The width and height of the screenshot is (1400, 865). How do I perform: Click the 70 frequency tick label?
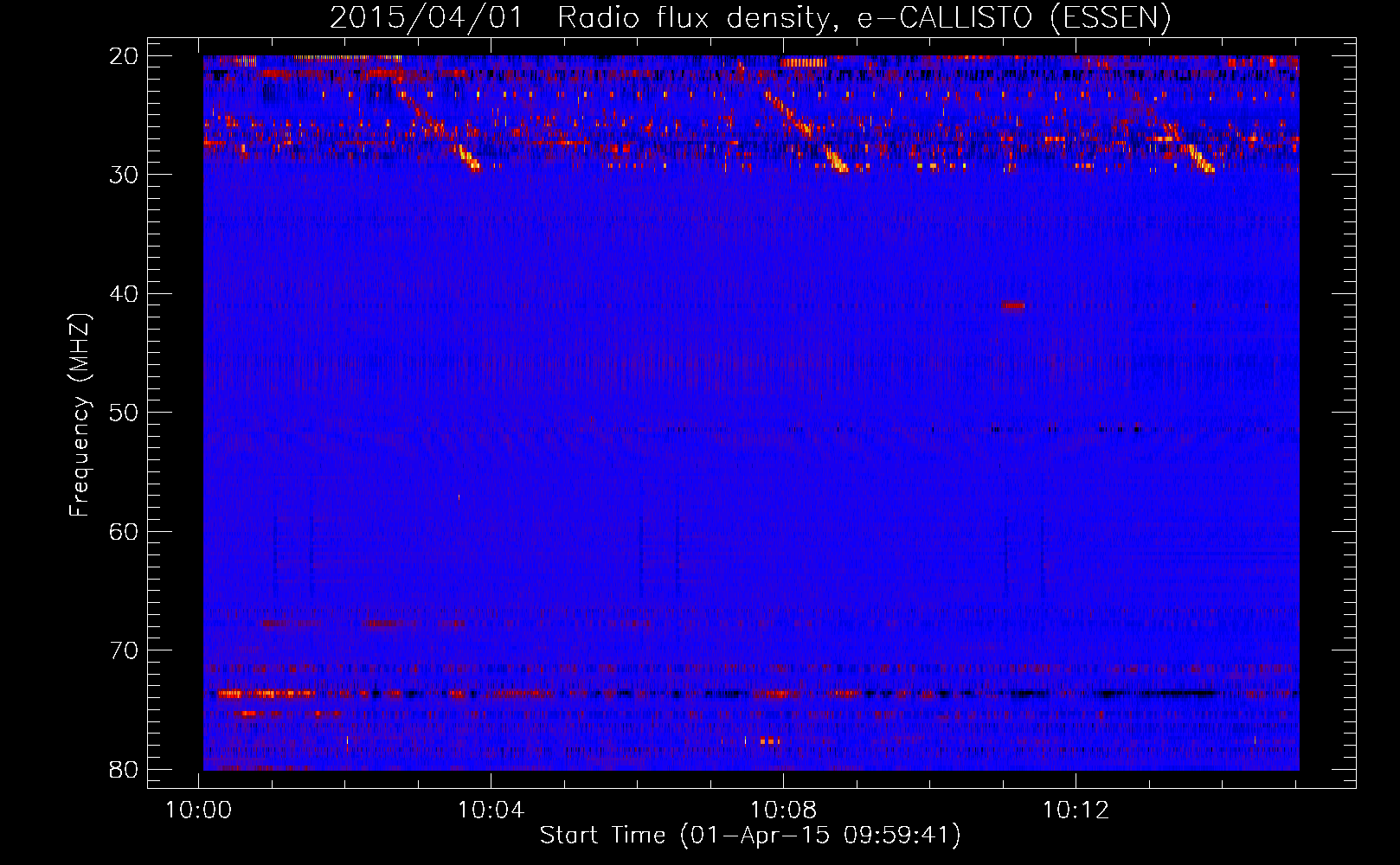click(x=125, y=650)
